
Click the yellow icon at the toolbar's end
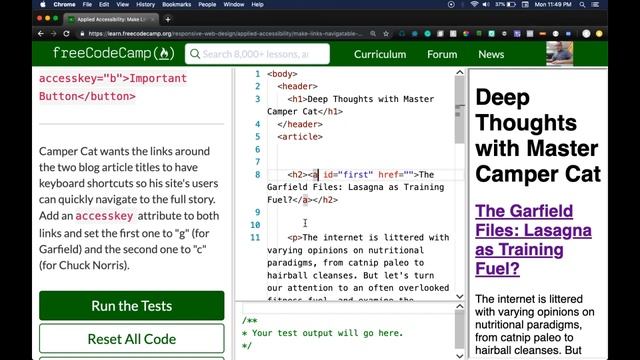pyautogui.click(x=599, y=34)
